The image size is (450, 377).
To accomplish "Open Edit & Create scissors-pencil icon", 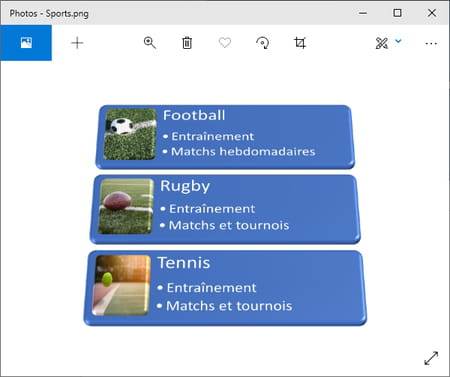I will point(382,43).
